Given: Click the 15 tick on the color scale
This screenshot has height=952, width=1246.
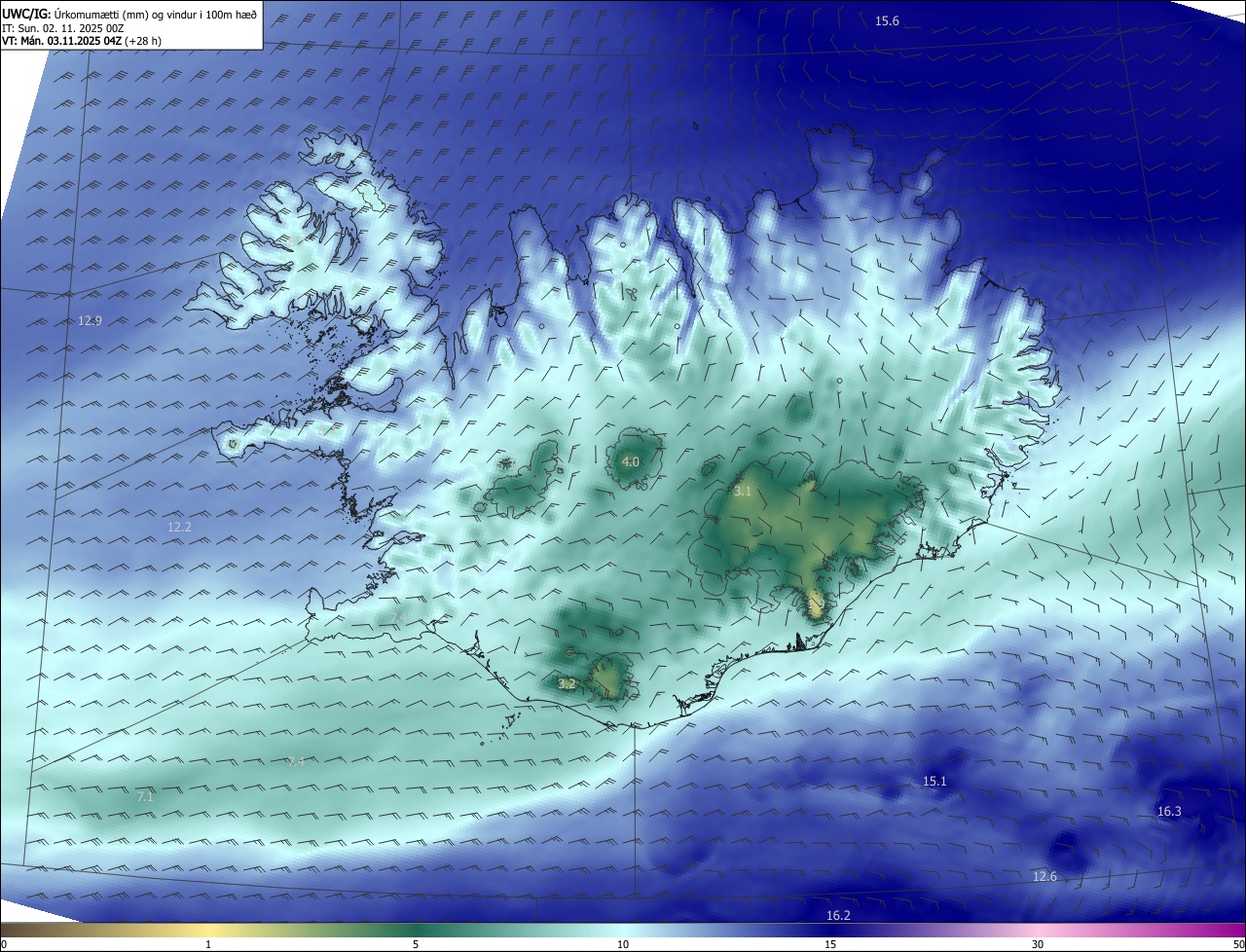Looking at the screenshot, I should point(830,944).
